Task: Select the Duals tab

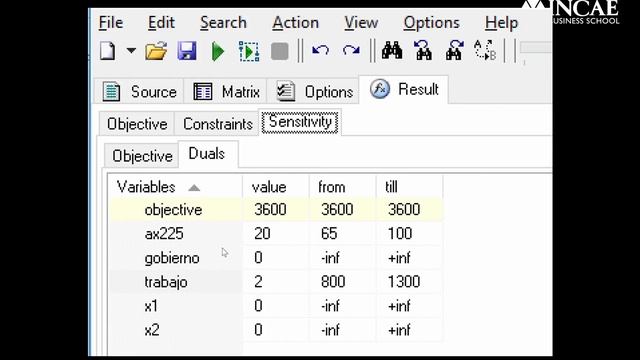Action: point(207,154)
